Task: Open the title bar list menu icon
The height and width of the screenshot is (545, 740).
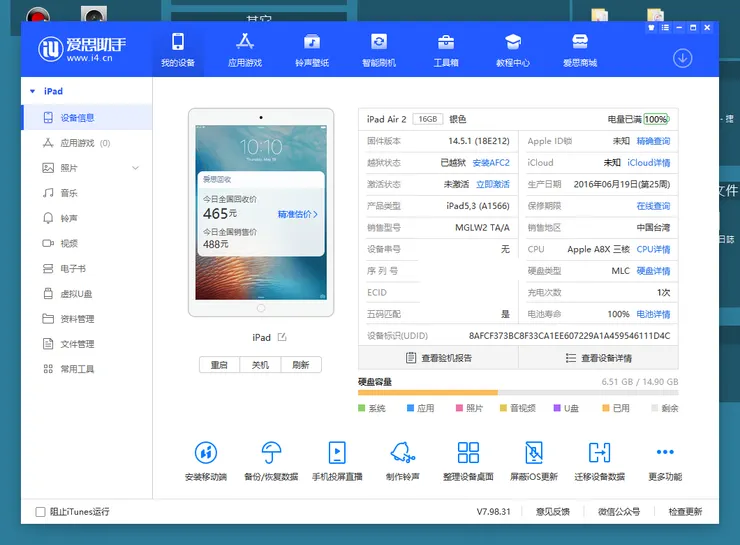Action: (x=665, y=28)
